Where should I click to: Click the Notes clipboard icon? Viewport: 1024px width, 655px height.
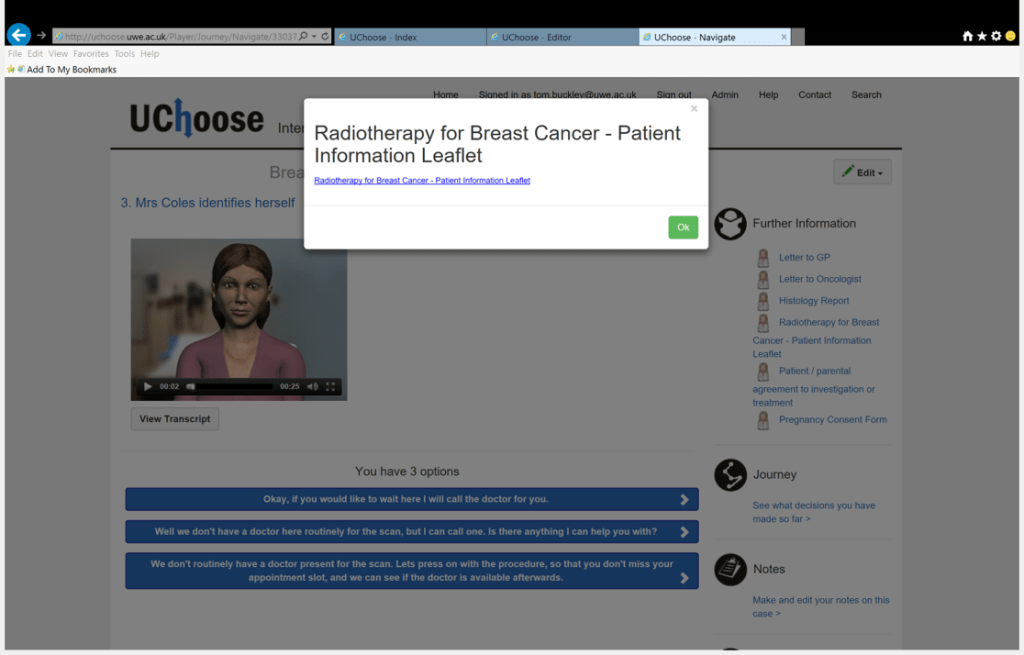(x=731, y=569)
